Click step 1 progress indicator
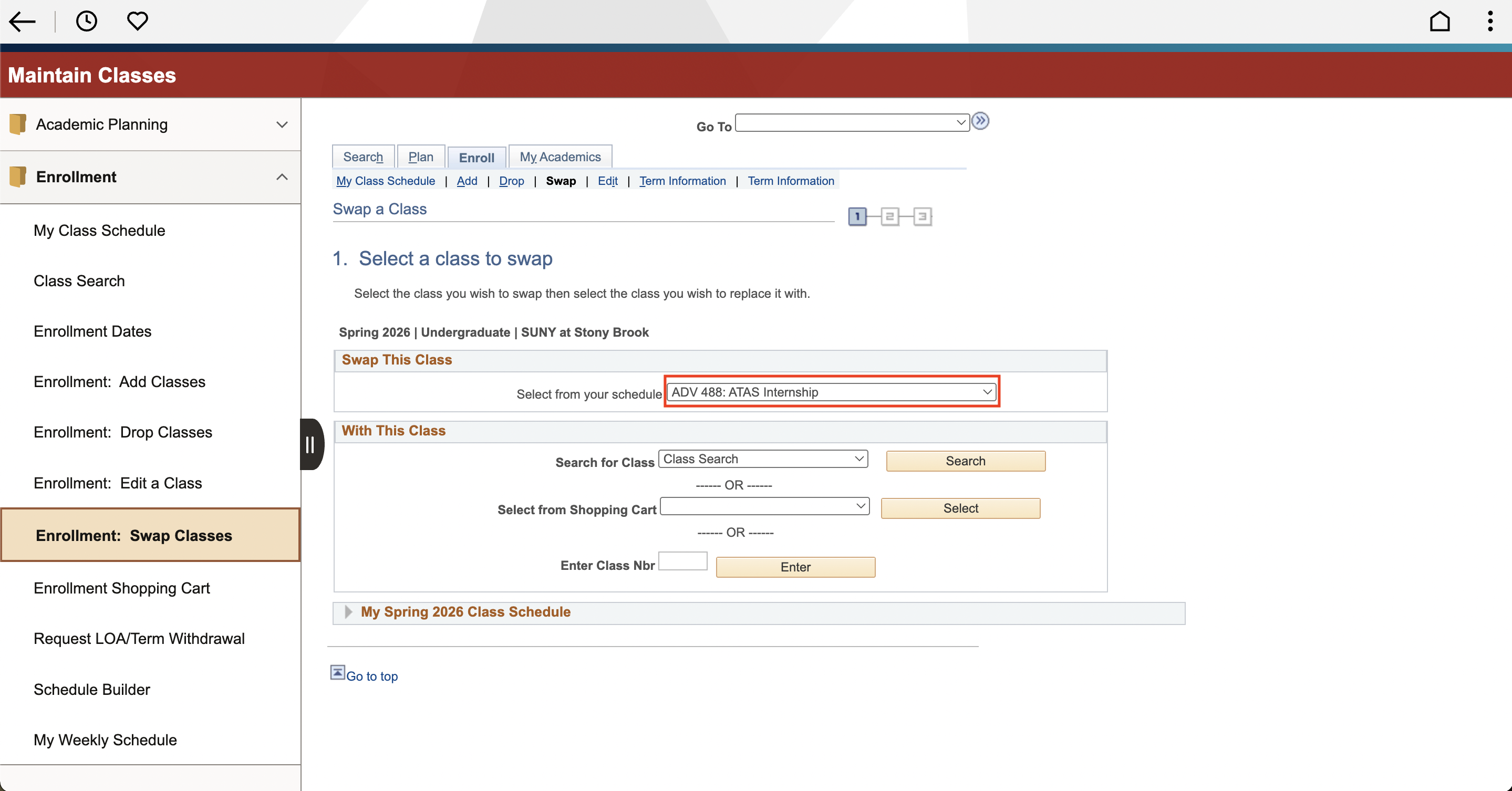Image resolution: width=1512 pixels, height=791 pixels. pos(857,216)
